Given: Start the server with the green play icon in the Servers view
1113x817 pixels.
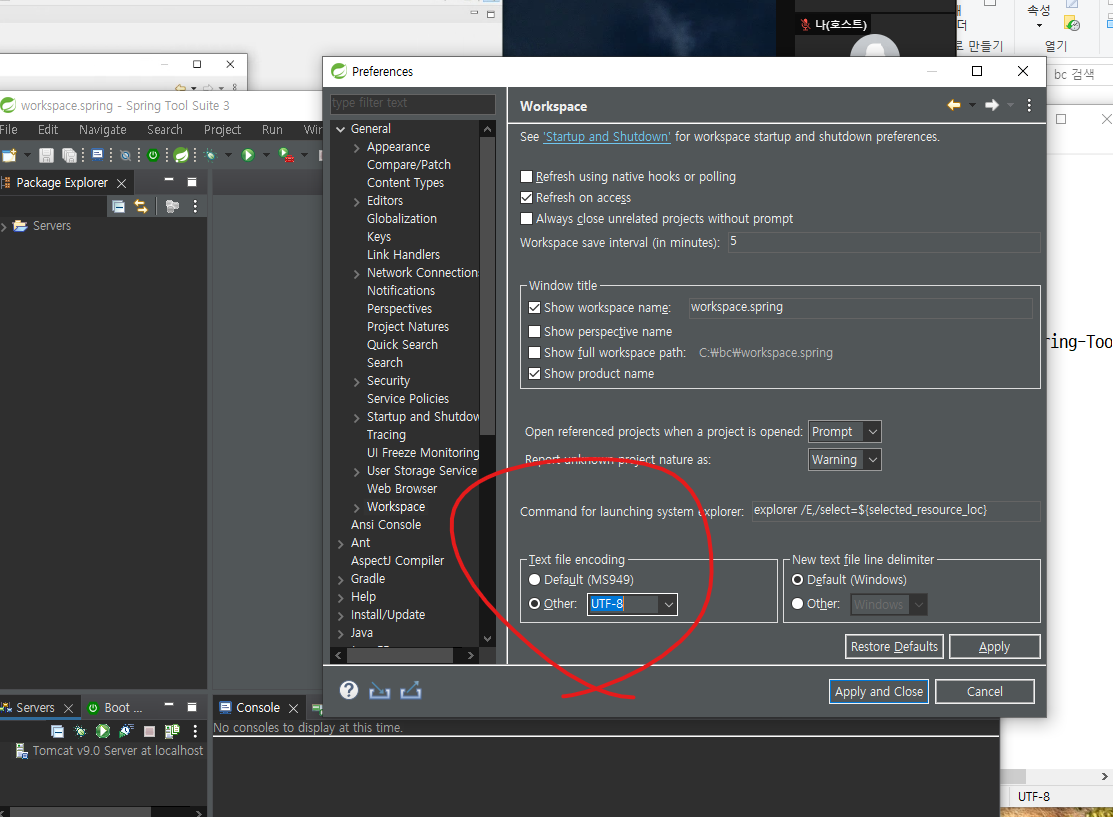Looking at the screenshot, I should click(103, 731).
